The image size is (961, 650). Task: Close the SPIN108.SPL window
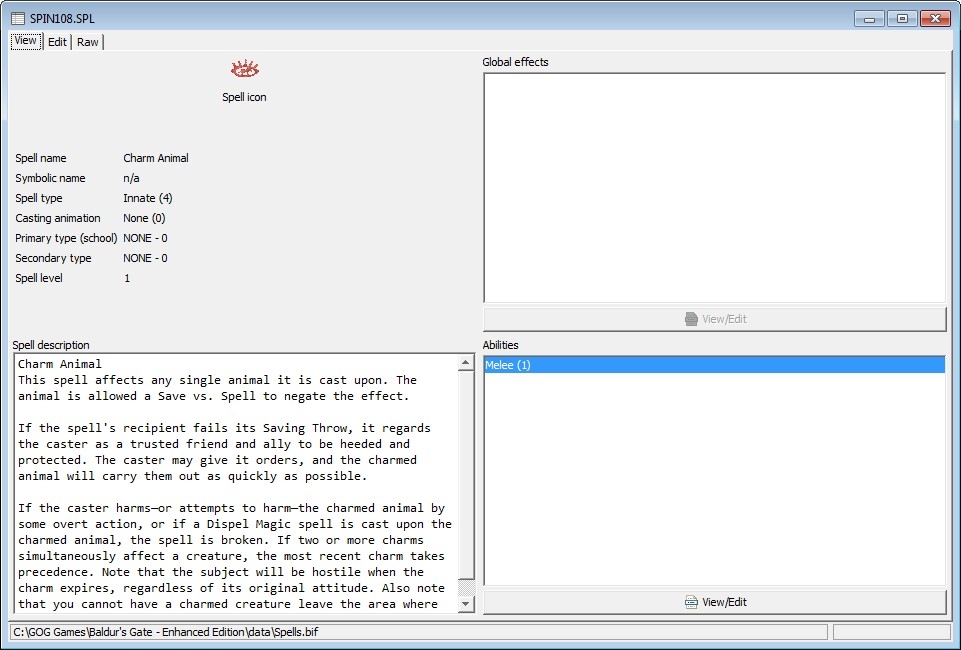[935, 18]
